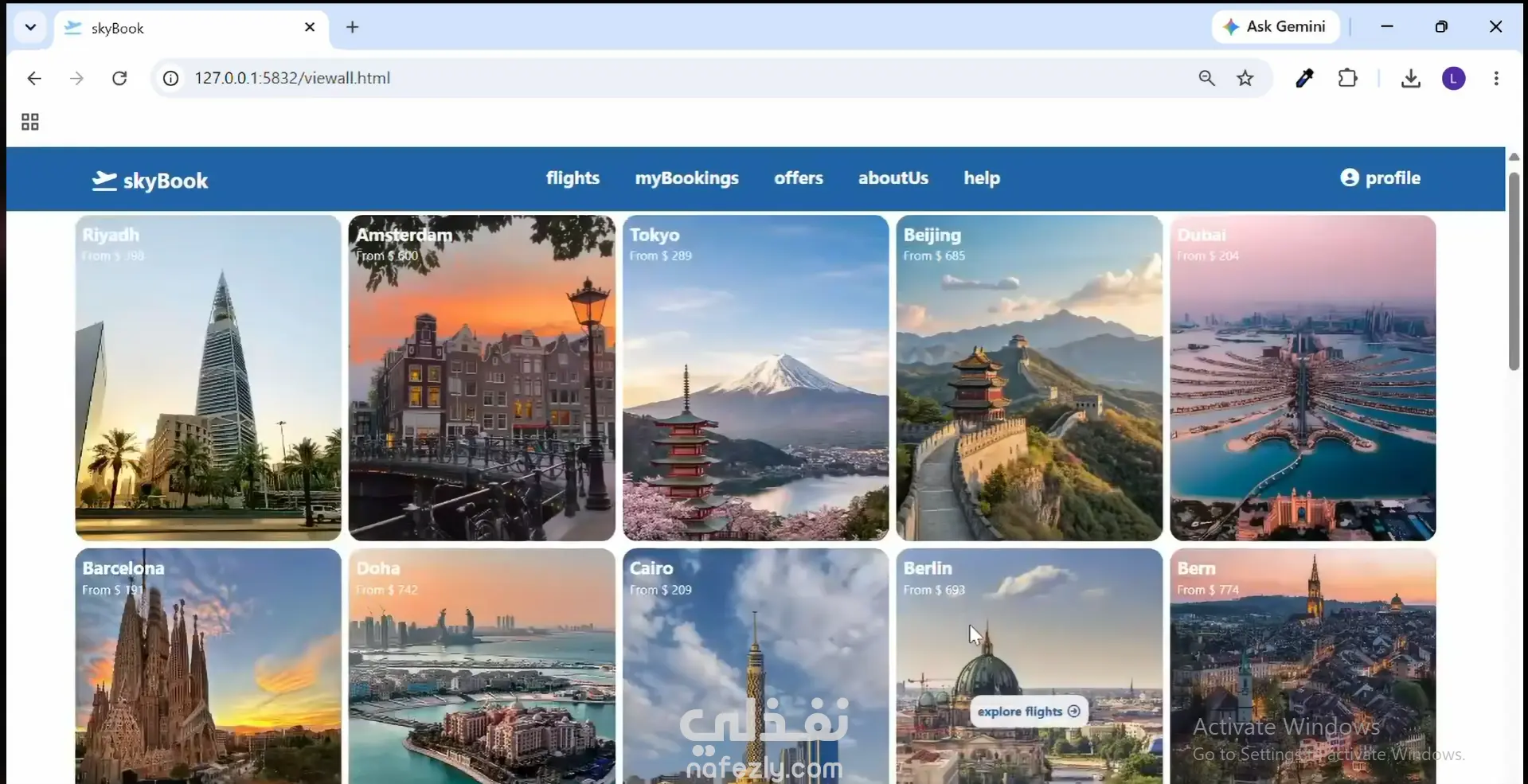This screenshot has width=1528, height=784.
Task: Open the zoom magnifier in address bar
Action: click(x=1207, y=78)
